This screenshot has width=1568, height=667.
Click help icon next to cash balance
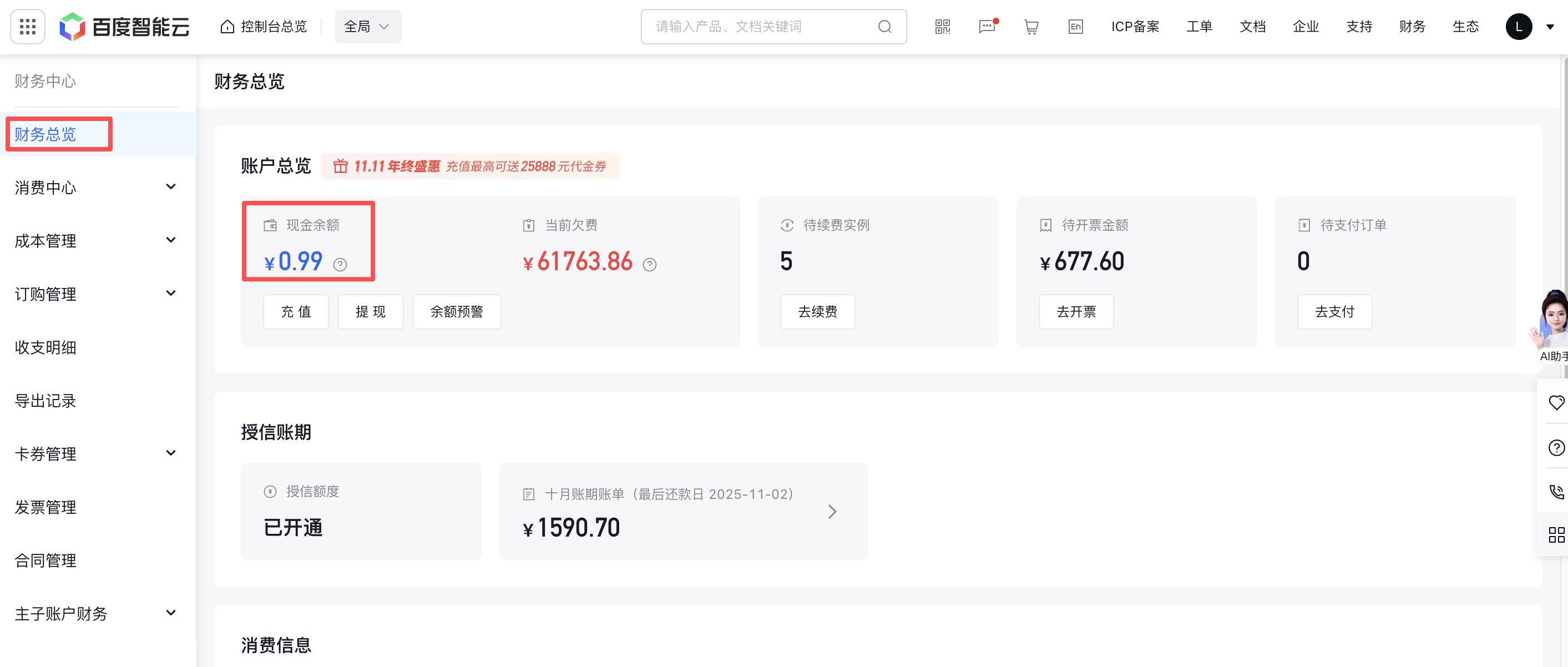[x=340, y=265]
